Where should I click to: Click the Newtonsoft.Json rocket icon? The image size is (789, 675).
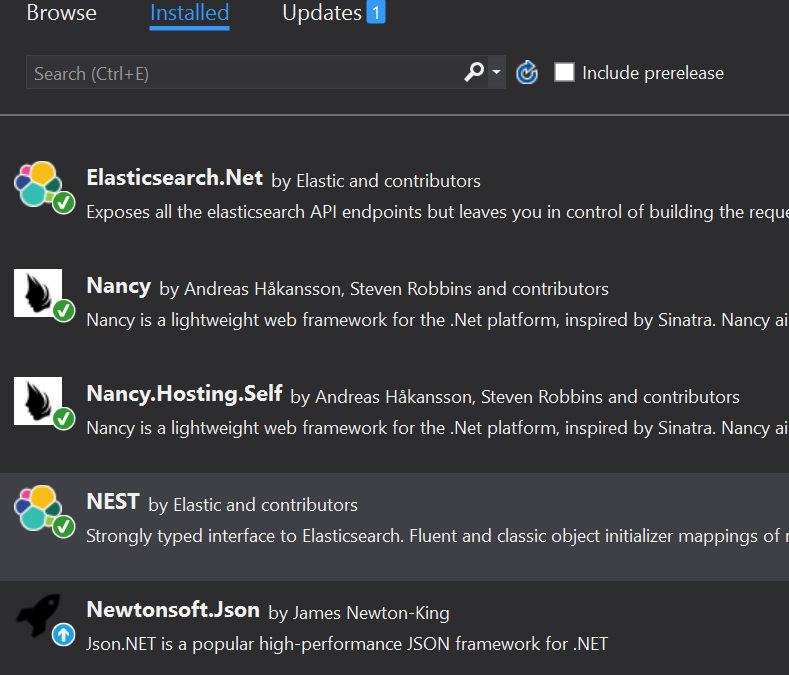click(39, 615)
